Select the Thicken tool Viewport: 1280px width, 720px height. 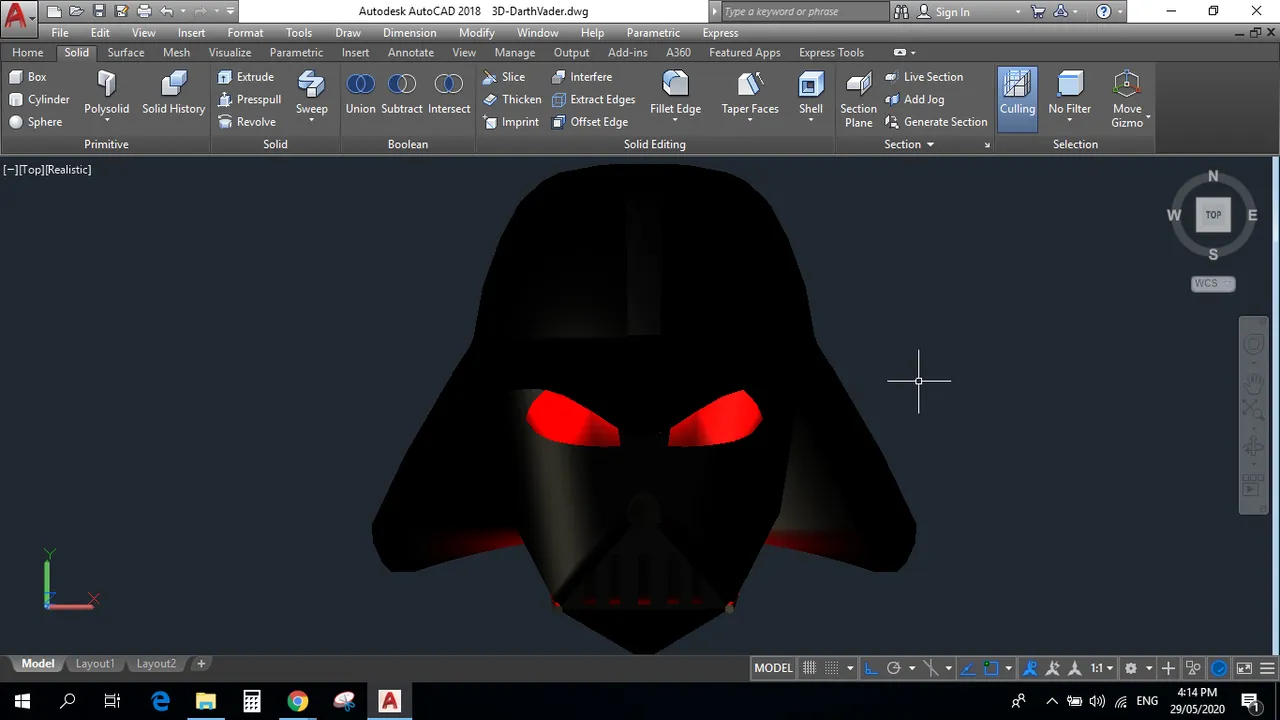point(512,99)
